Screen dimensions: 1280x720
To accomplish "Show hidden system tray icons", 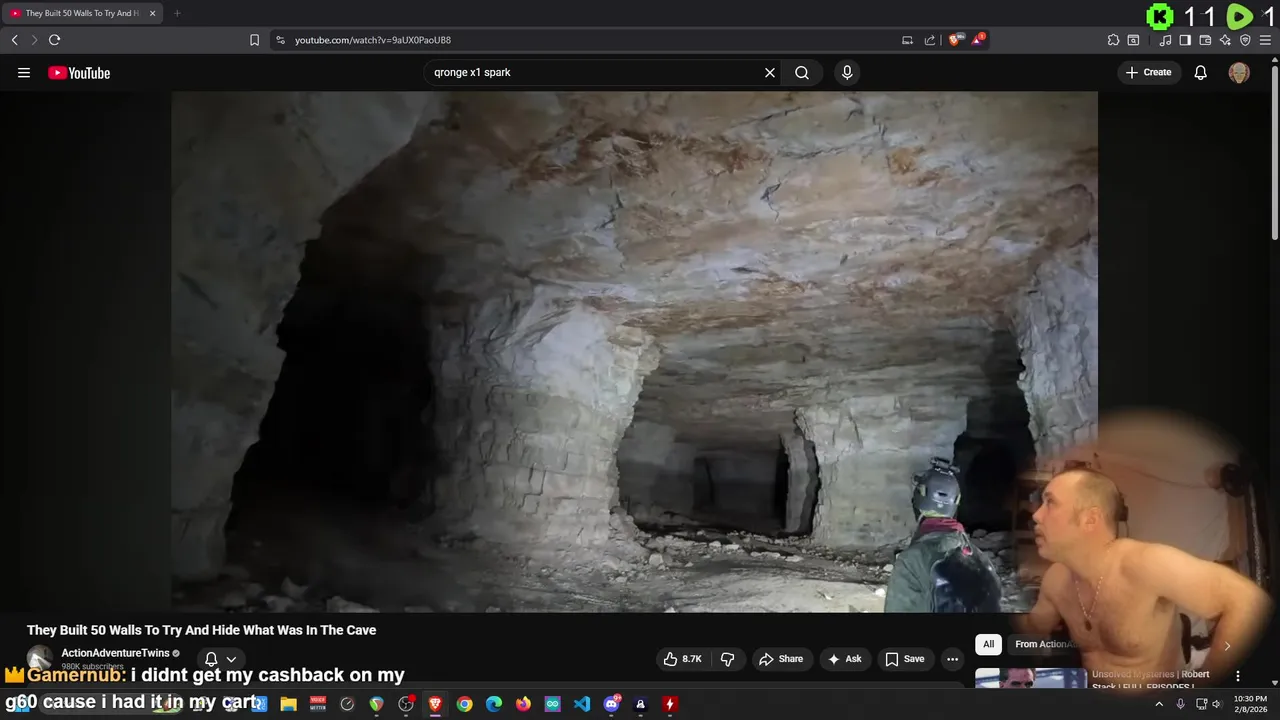I will tap(1159, 704).
